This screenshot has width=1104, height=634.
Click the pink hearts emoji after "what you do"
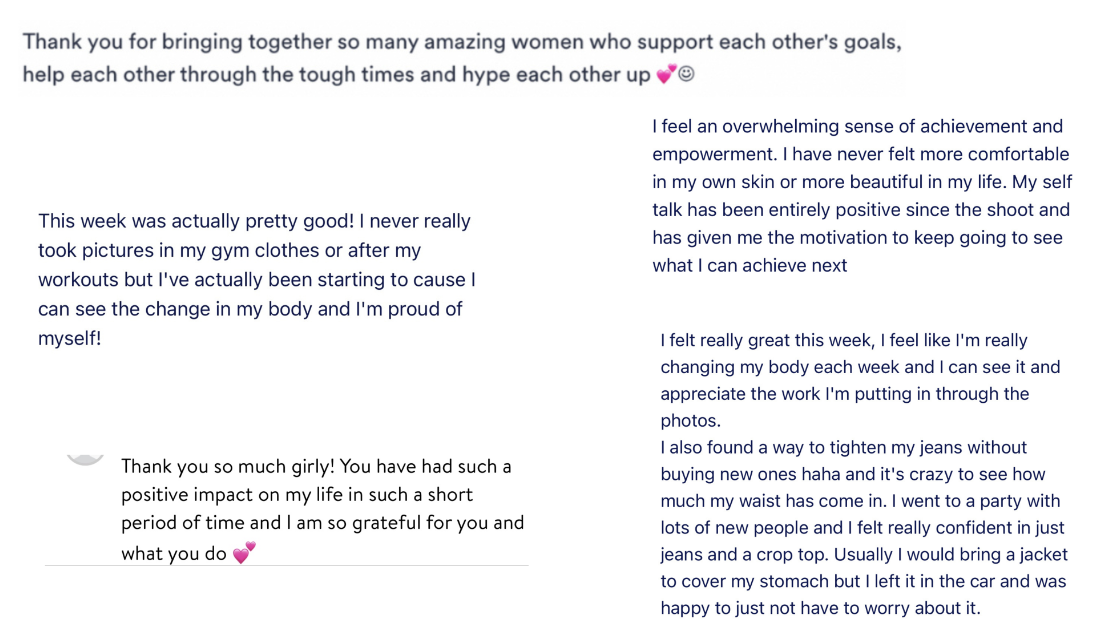tap(244, 553)
